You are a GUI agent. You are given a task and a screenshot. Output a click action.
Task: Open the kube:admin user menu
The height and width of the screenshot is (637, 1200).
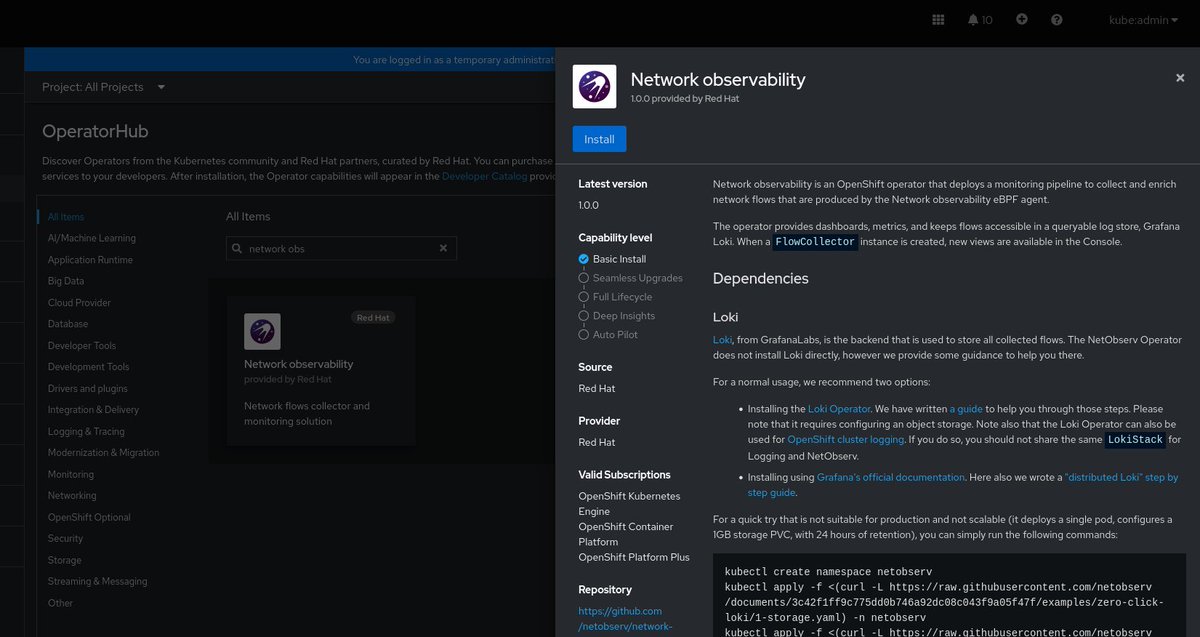click(x=1144, y=19)
